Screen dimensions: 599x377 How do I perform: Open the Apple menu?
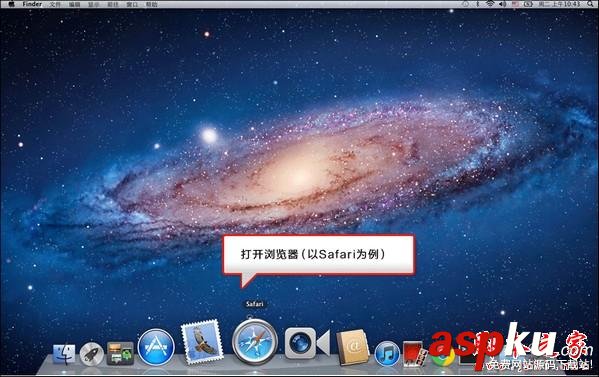point(11,4)
